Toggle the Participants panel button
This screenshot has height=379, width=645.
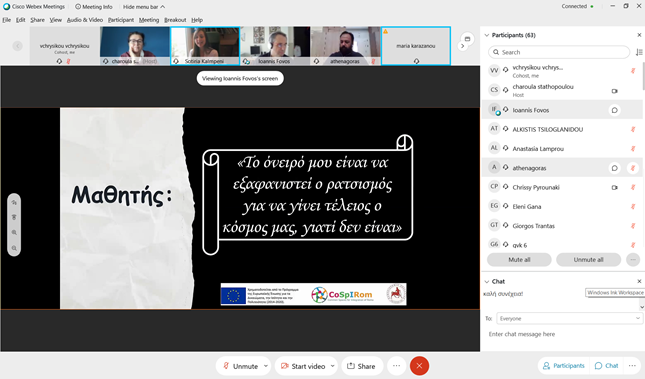564,365
